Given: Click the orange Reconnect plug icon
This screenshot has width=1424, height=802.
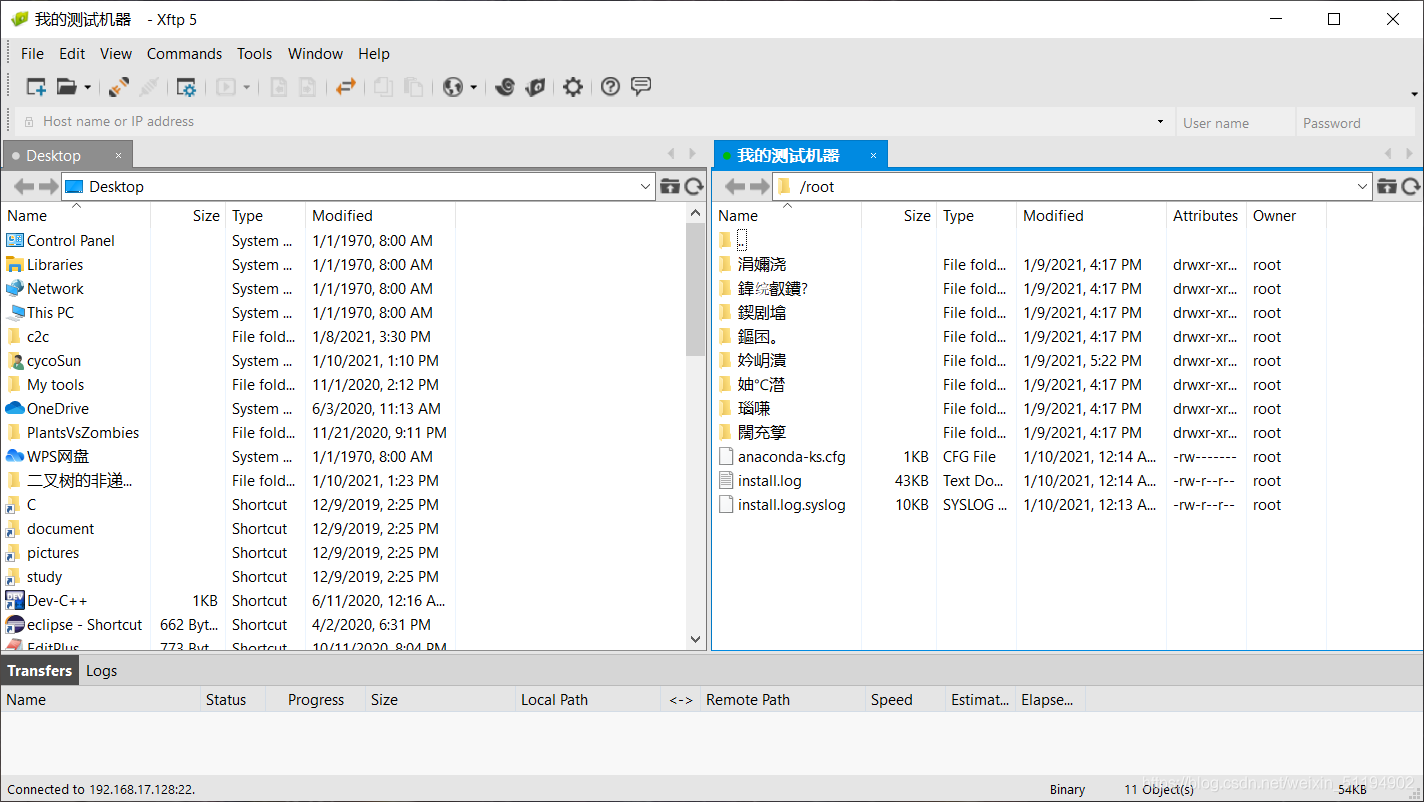Looking at the screenshot, I should (x=119, y=87).
